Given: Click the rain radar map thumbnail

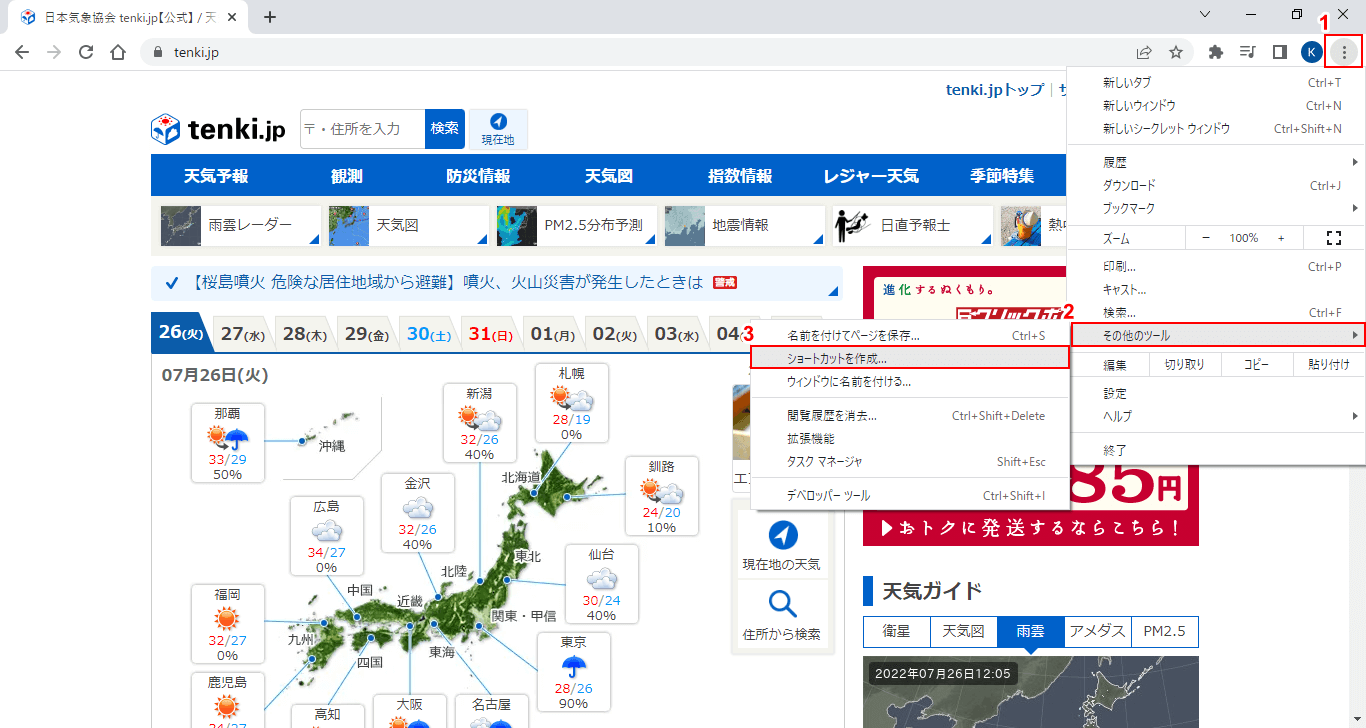Looking at the screenshot, I should [1030, 692].
